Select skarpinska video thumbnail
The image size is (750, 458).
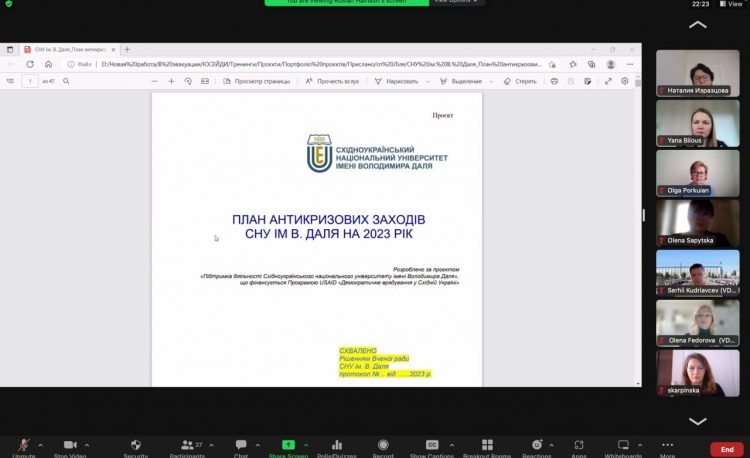pyautogui.click(x=697, y=373)
